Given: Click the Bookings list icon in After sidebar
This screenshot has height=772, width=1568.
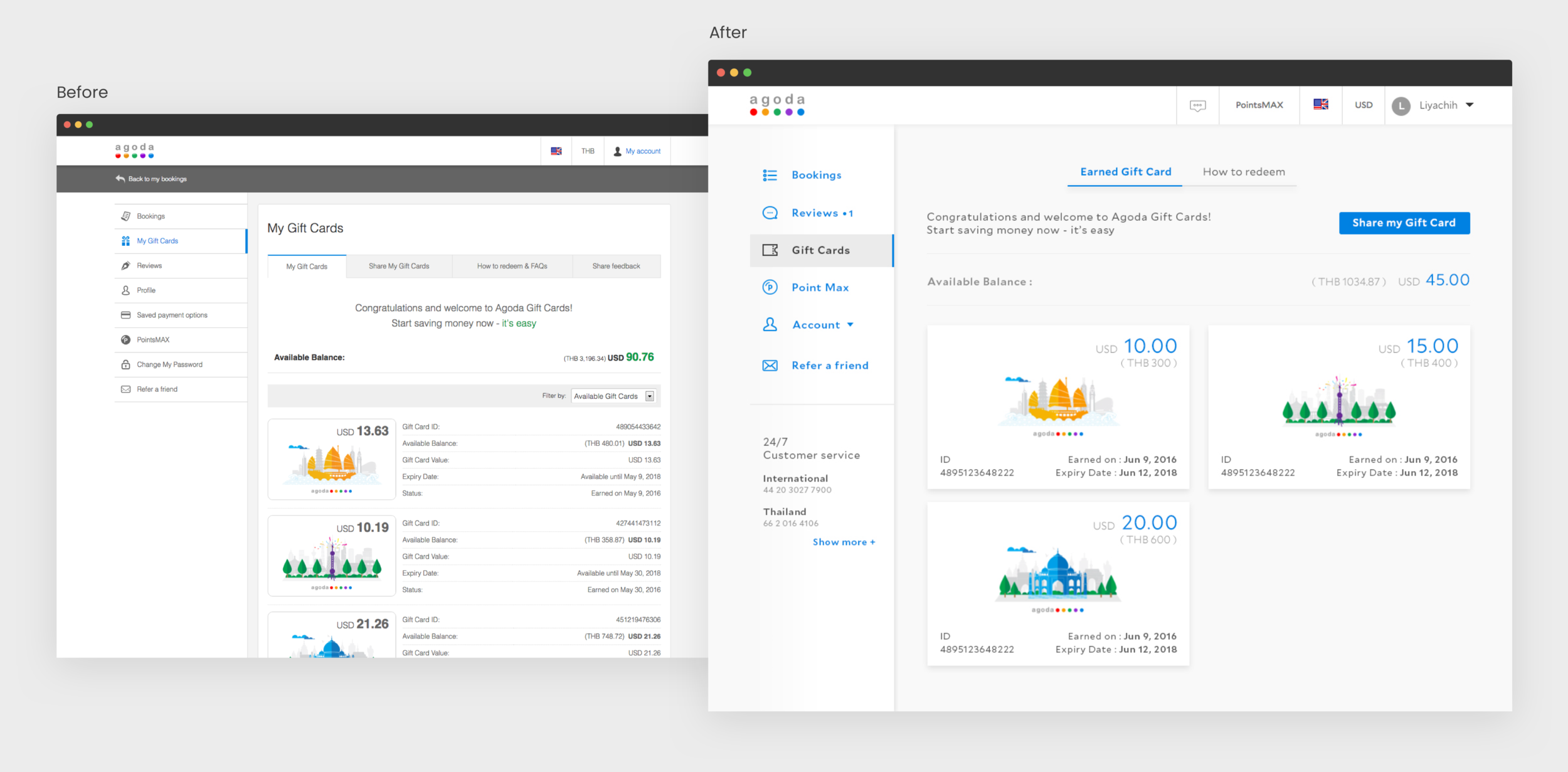Looking at the screenshot, I should pyautogui.click(x=770, y=175).
